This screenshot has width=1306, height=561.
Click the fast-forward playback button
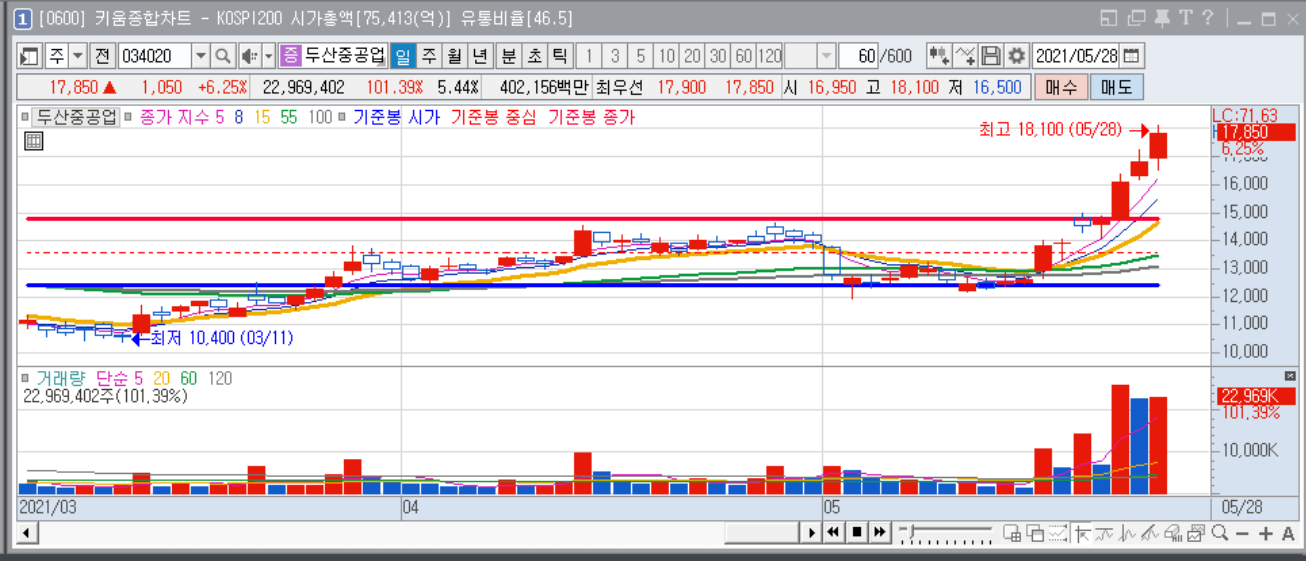click(x=880, y=533)
